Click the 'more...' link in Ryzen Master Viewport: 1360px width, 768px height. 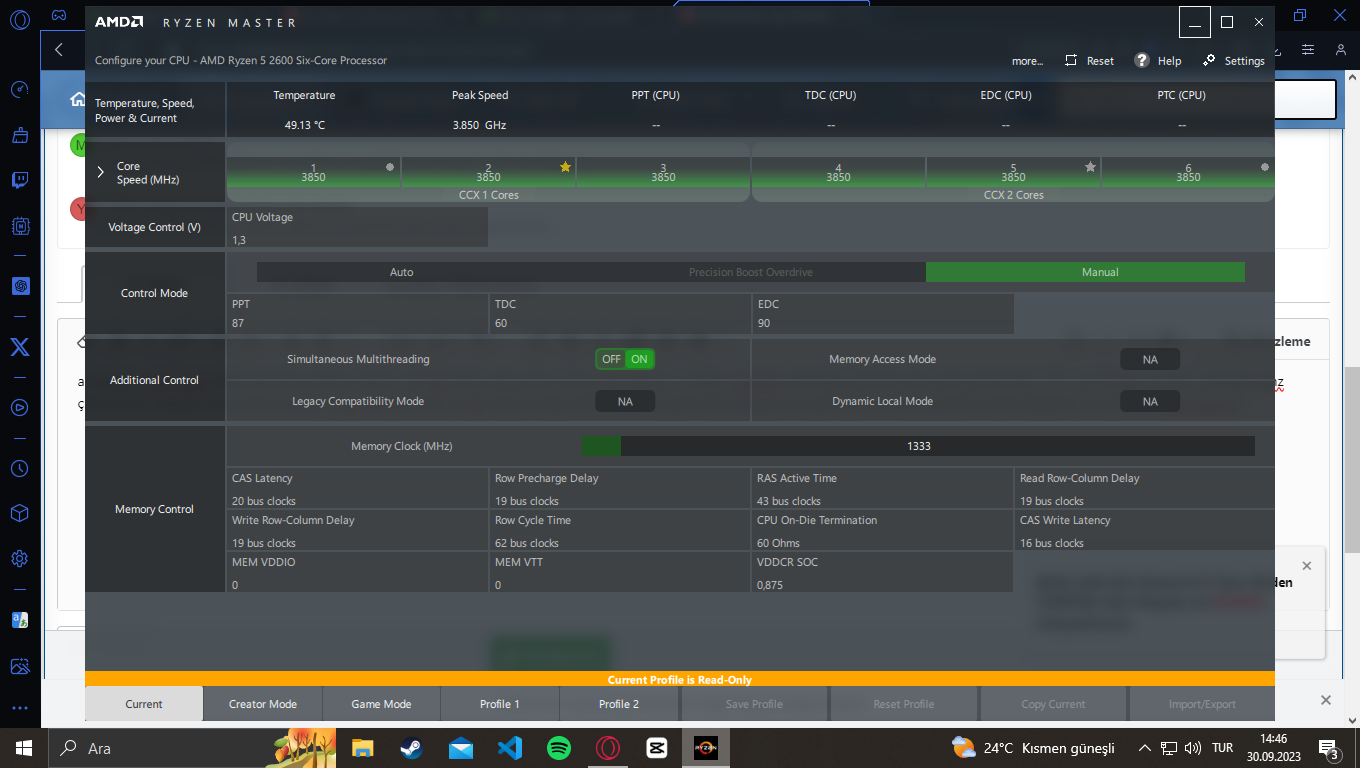[x=1027, y=61]
